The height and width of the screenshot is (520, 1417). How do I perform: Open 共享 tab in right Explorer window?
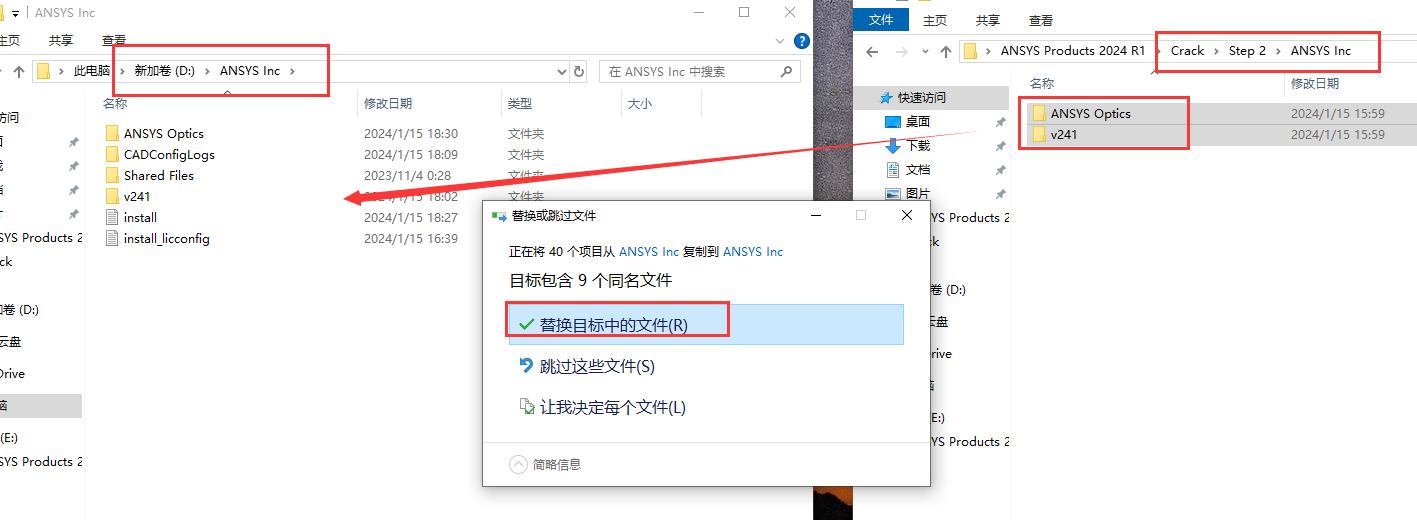pos(988,20)
